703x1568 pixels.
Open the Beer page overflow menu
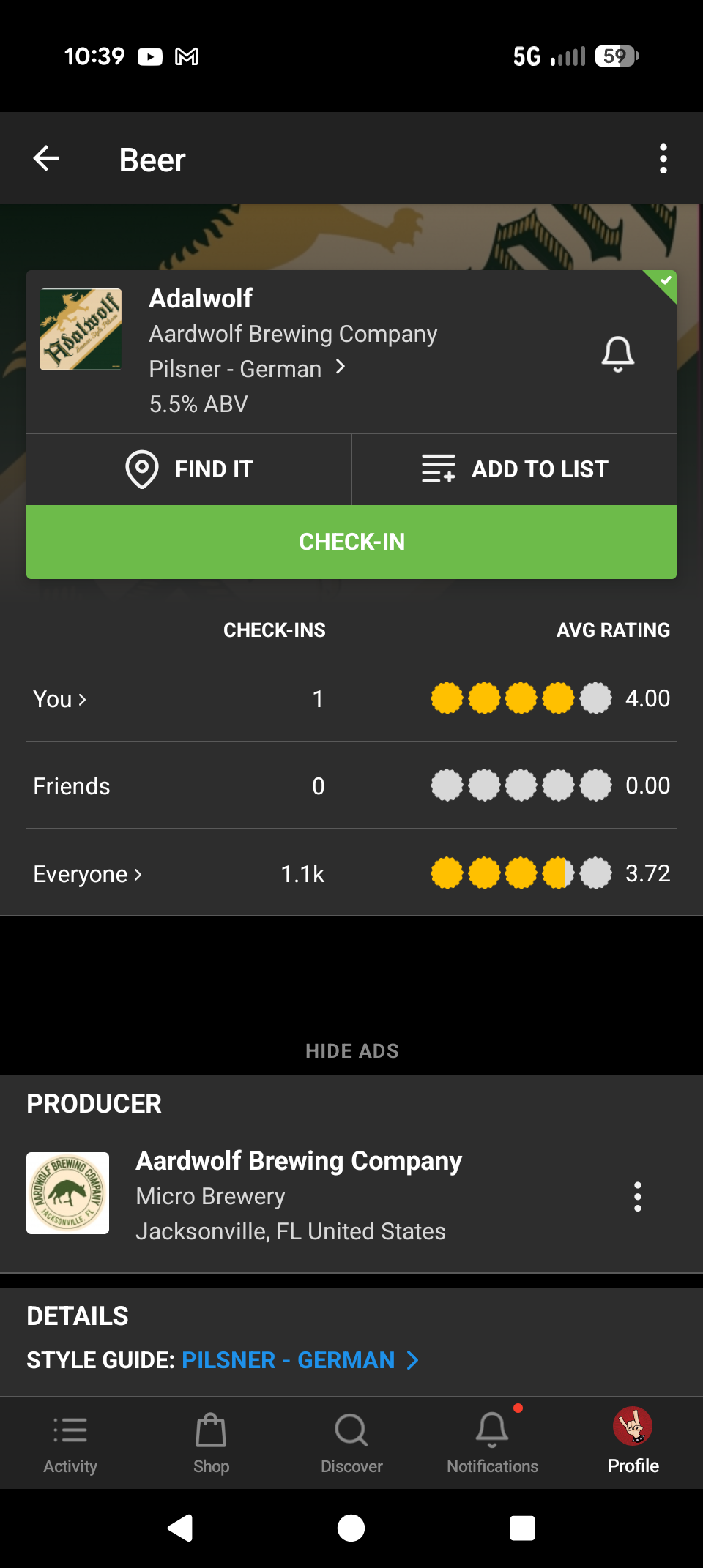[663, 159]
